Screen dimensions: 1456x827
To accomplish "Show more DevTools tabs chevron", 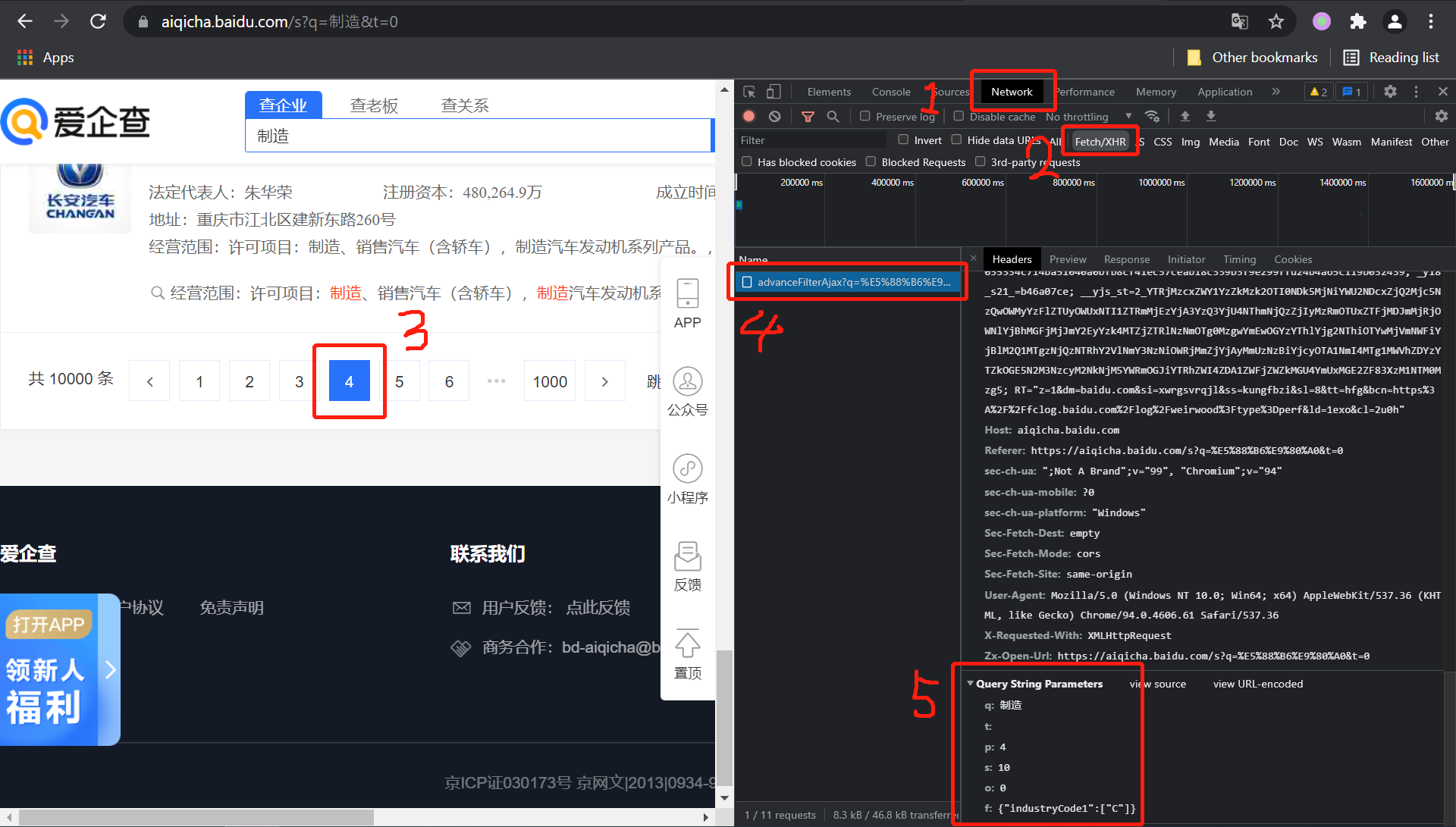I will [x=1276, y=92].
